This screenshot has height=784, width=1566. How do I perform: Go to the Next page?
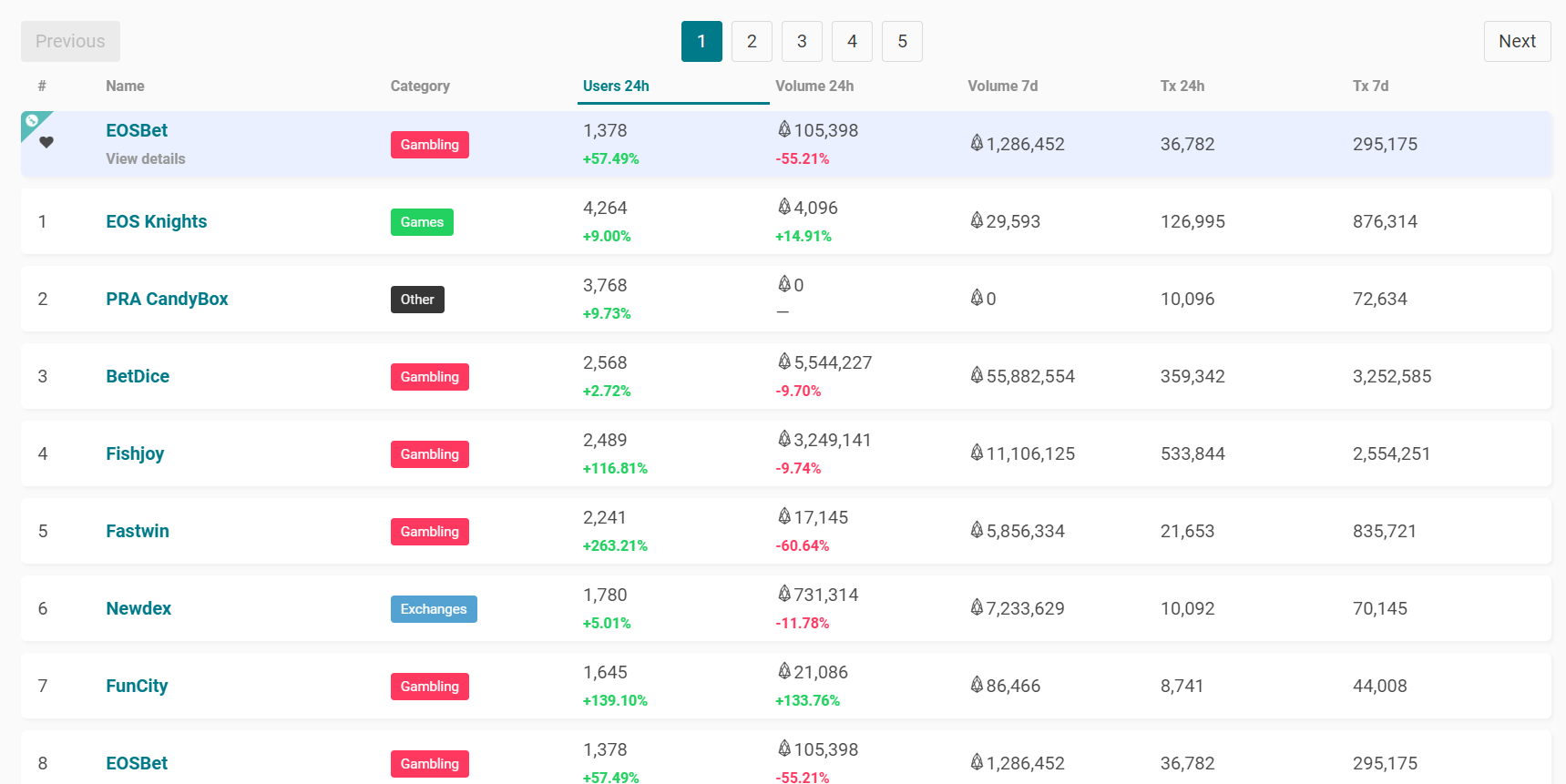point(1517,41)
